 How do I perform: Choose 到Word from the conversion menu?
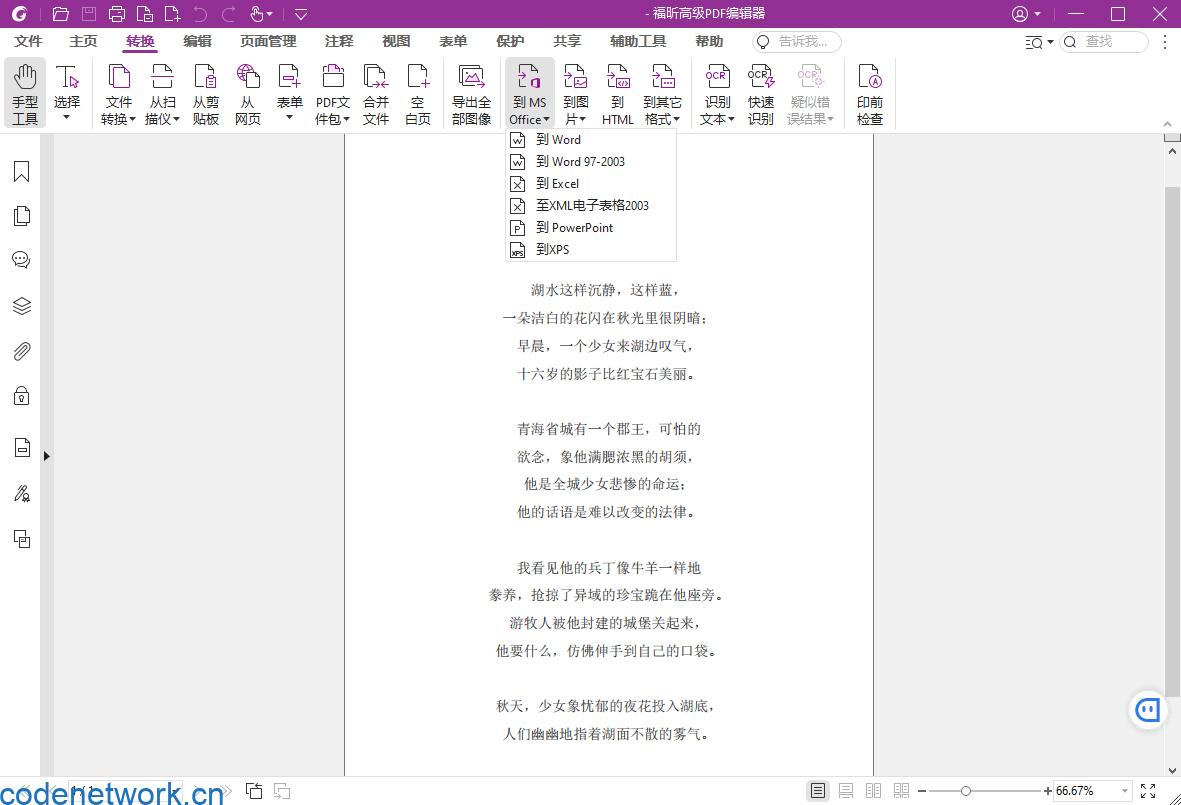pos(557,140)
